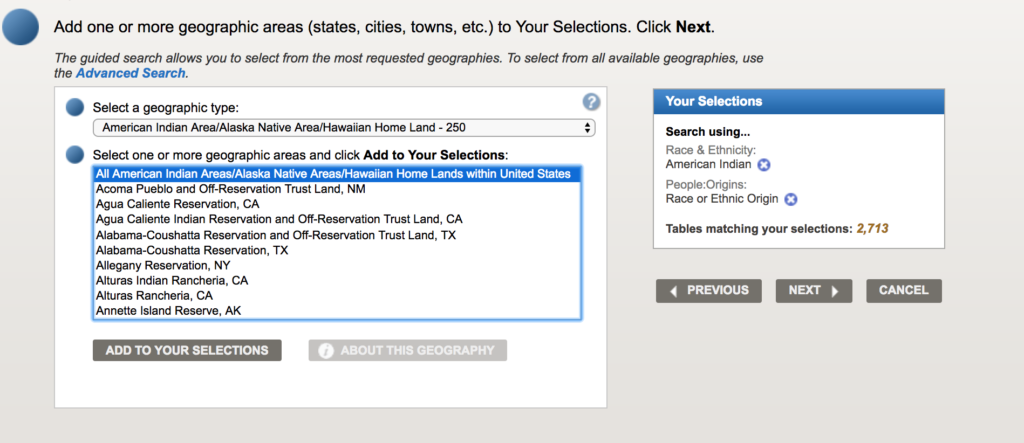
Task: Click blue bullet beside Select a geographic type
Action: pyautogui.click(x=75, y=108)
